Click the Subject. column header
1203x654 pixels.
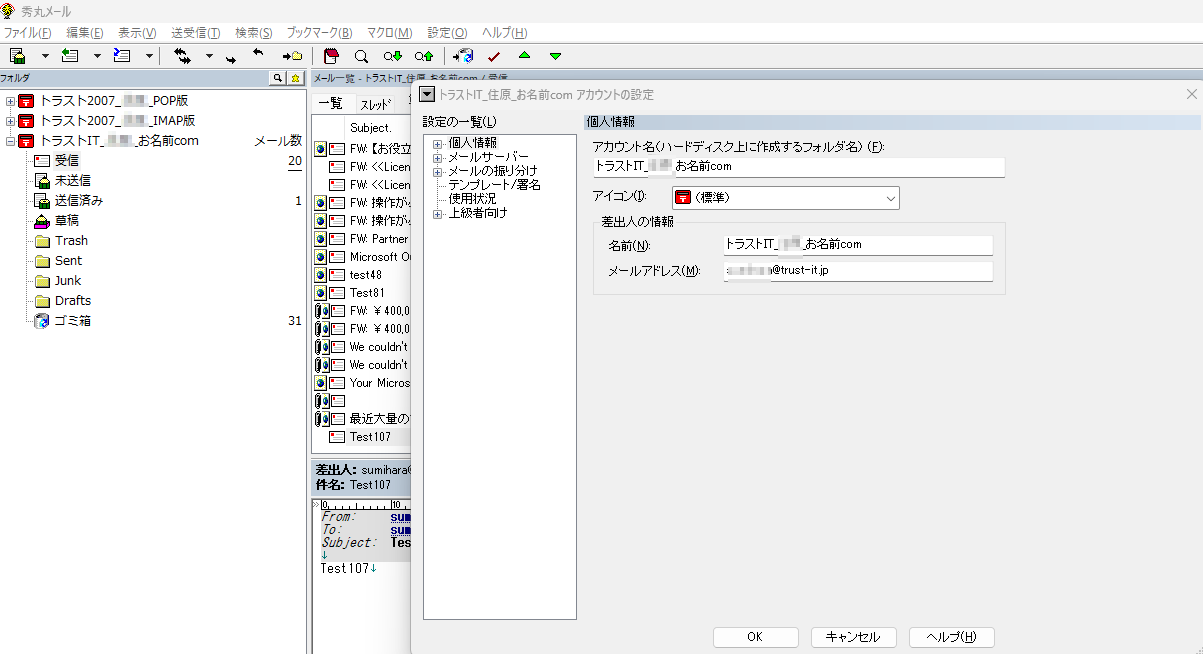click(x=370, y=128)
